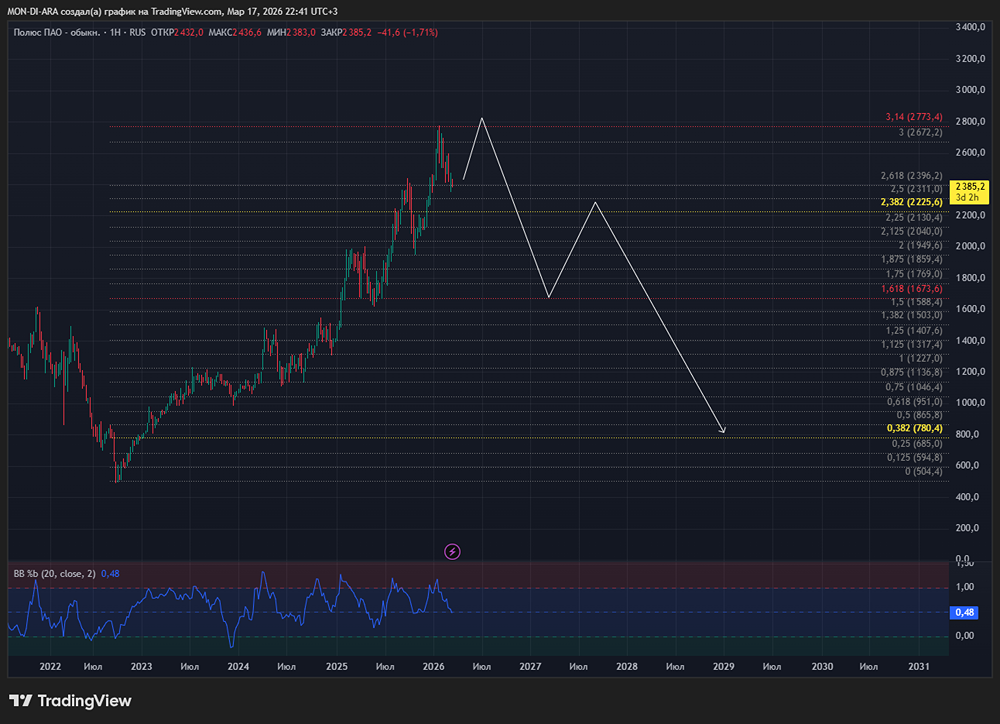Click the МИН 2383,0 low value
Screen dimensions: 1000x724
291,32
